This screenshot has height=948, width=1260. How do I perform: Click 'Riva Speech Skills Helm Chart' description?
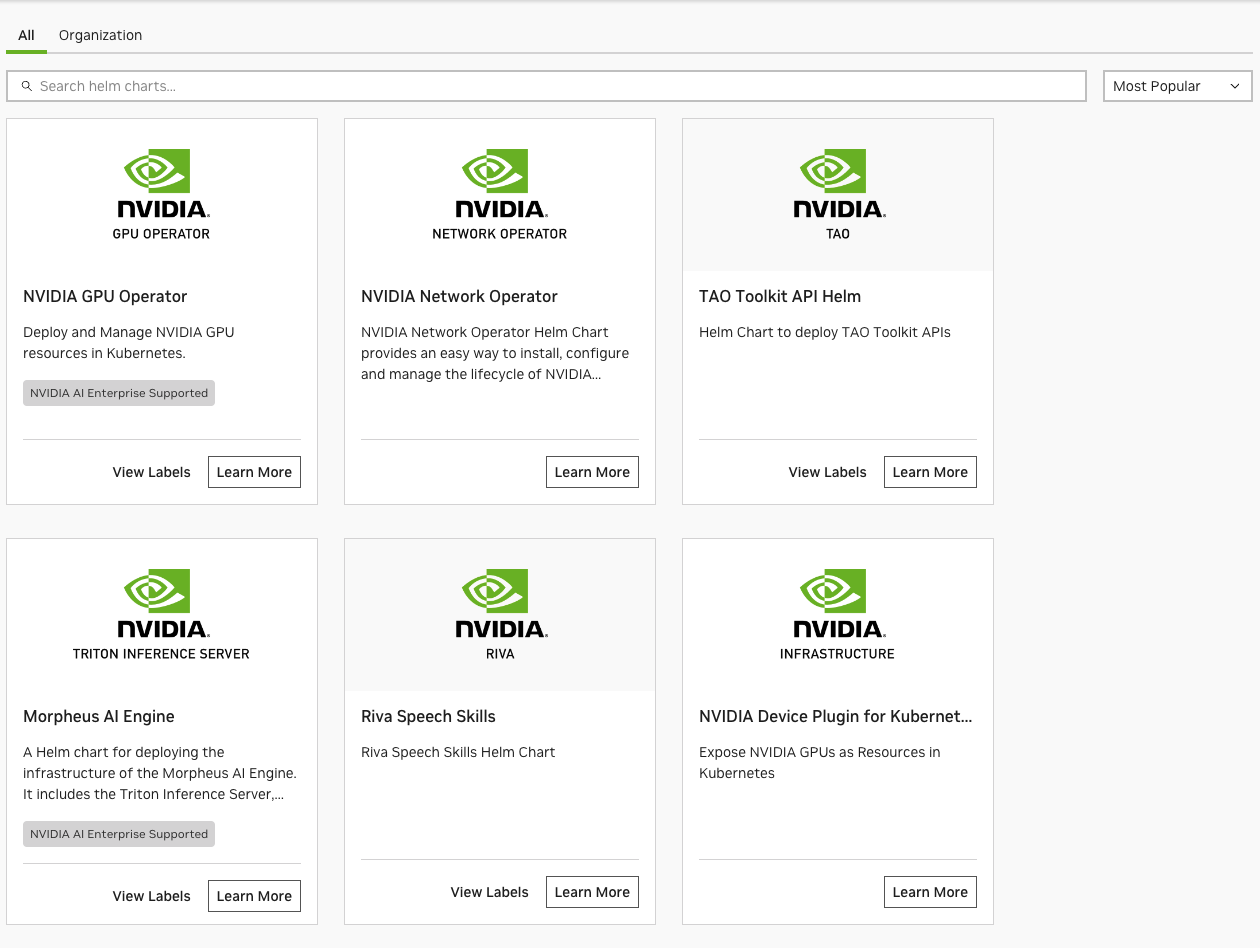click(458, 752)
